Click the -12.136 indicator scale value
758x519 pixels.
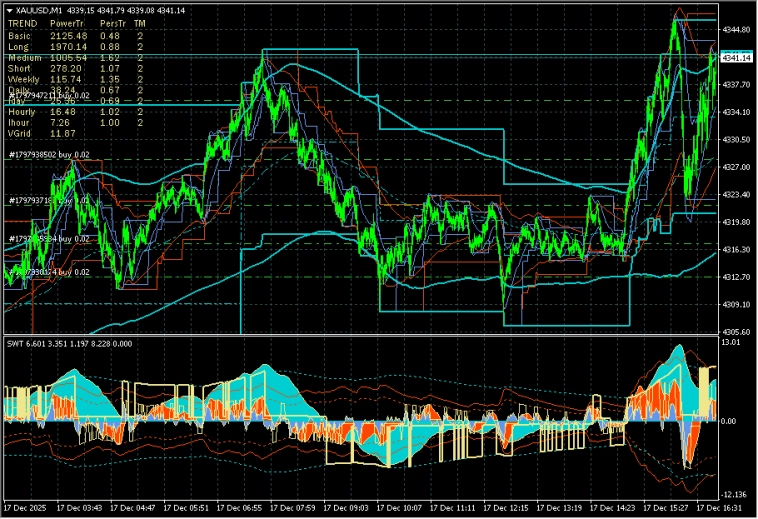point(733,494)
